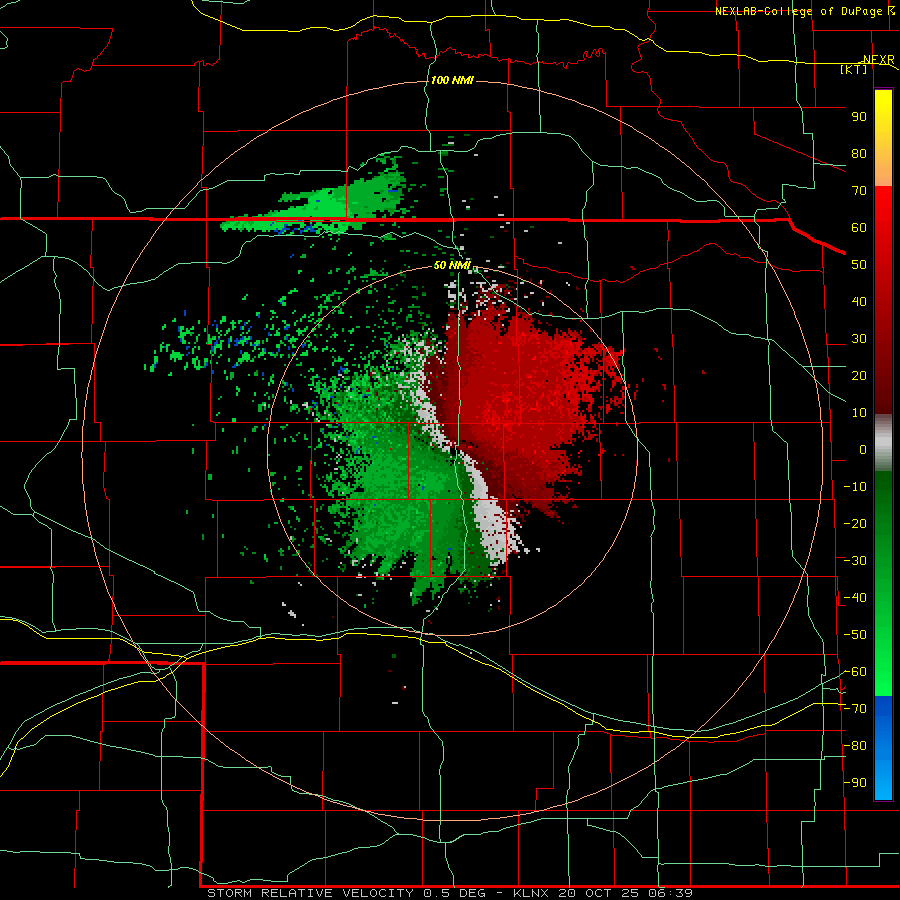Image resolution: width=900 pixels, height=900 pixels.
Task: Click the "60" value on the velocity scale
Action: [859, 227]
